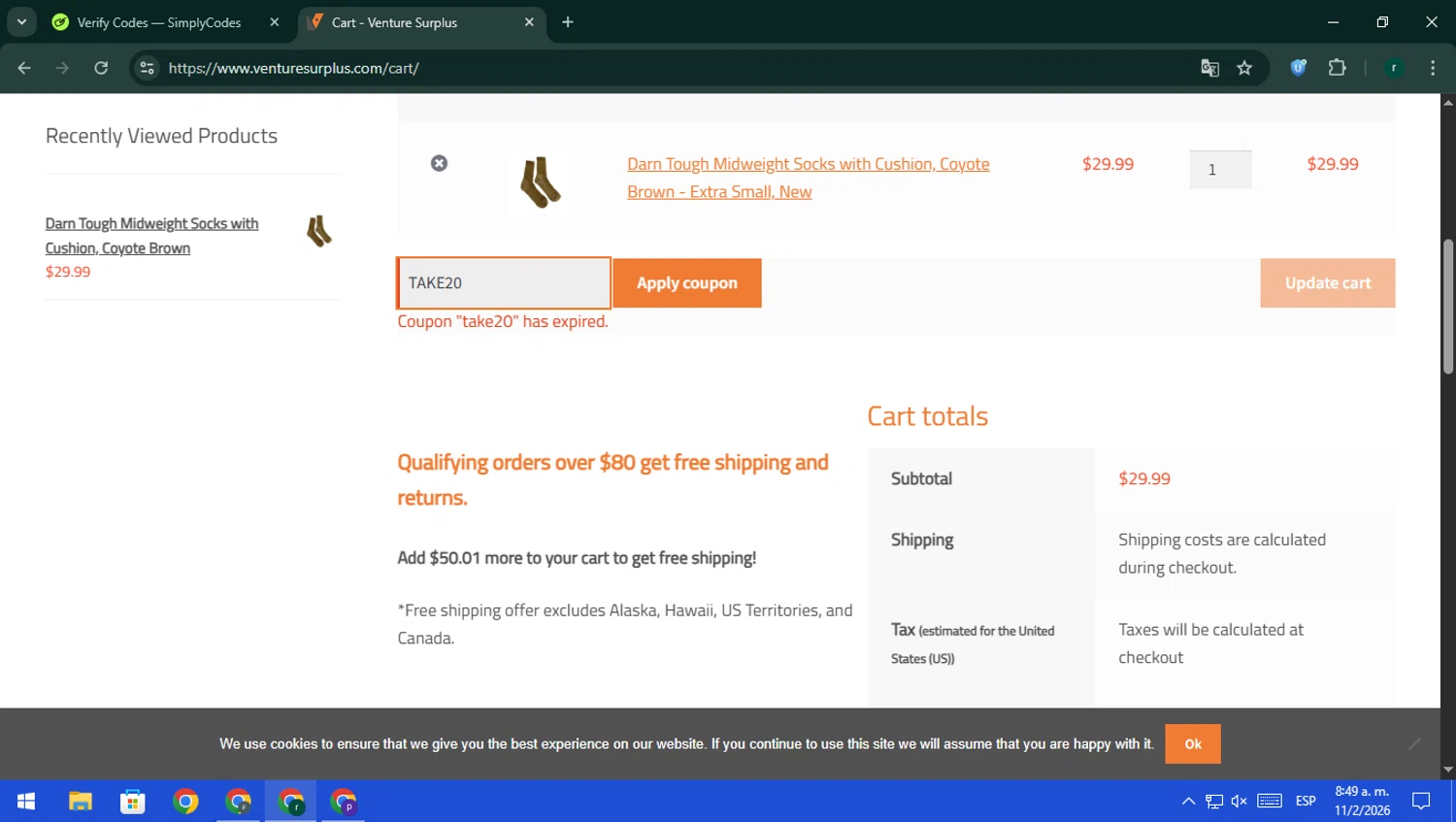Click the recently viewed socks thumbnail
Screen dimensions: 1456x822
pos(319,232)
